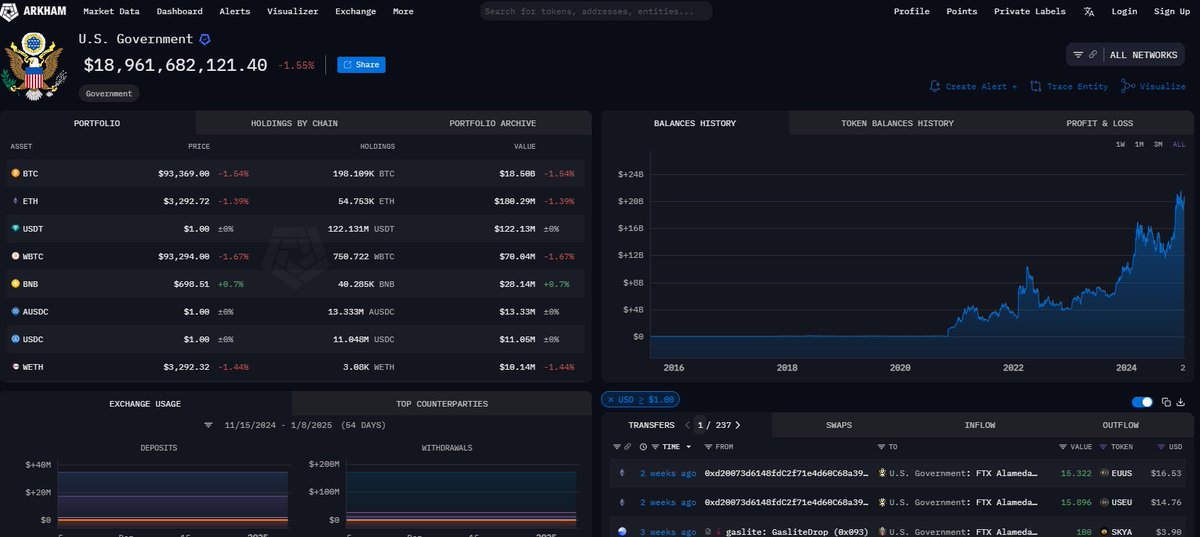Toggle the blue switch above transfers table
Image resolution: width=1200 pixels, height=537 pixels.
tap(1143, 402)
